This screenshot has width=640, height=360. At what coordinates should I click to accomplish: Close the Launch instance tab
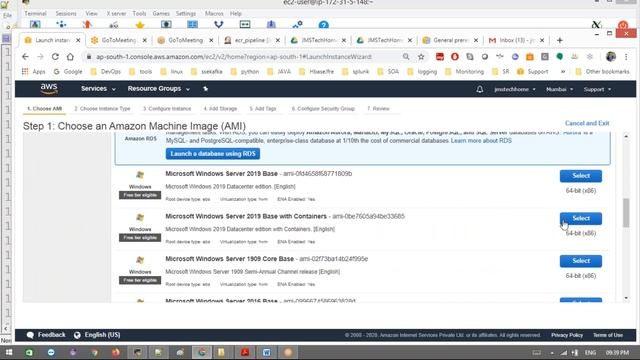click(78, 40)
